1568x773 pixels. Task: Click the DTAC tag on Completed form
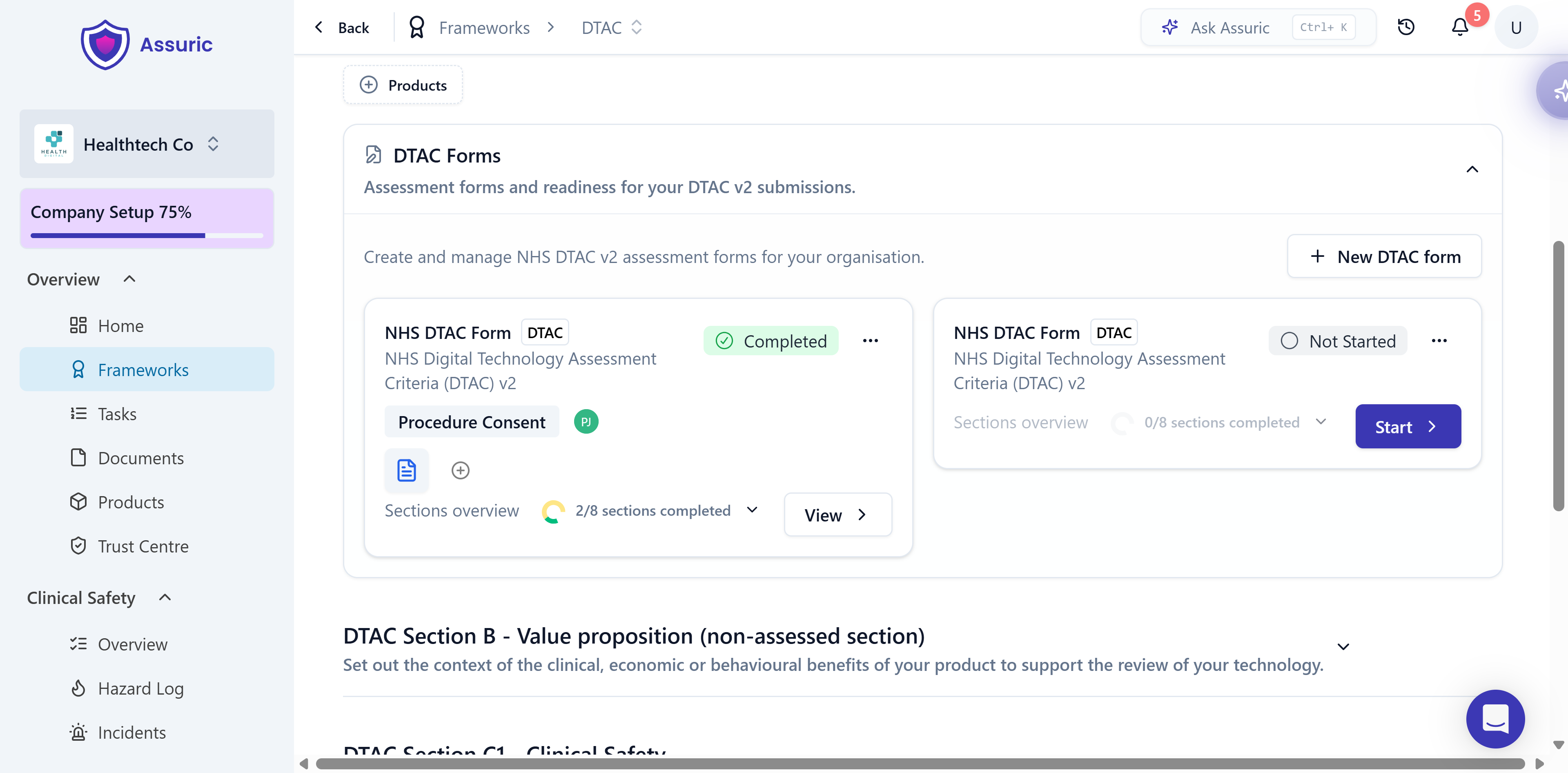545,332
